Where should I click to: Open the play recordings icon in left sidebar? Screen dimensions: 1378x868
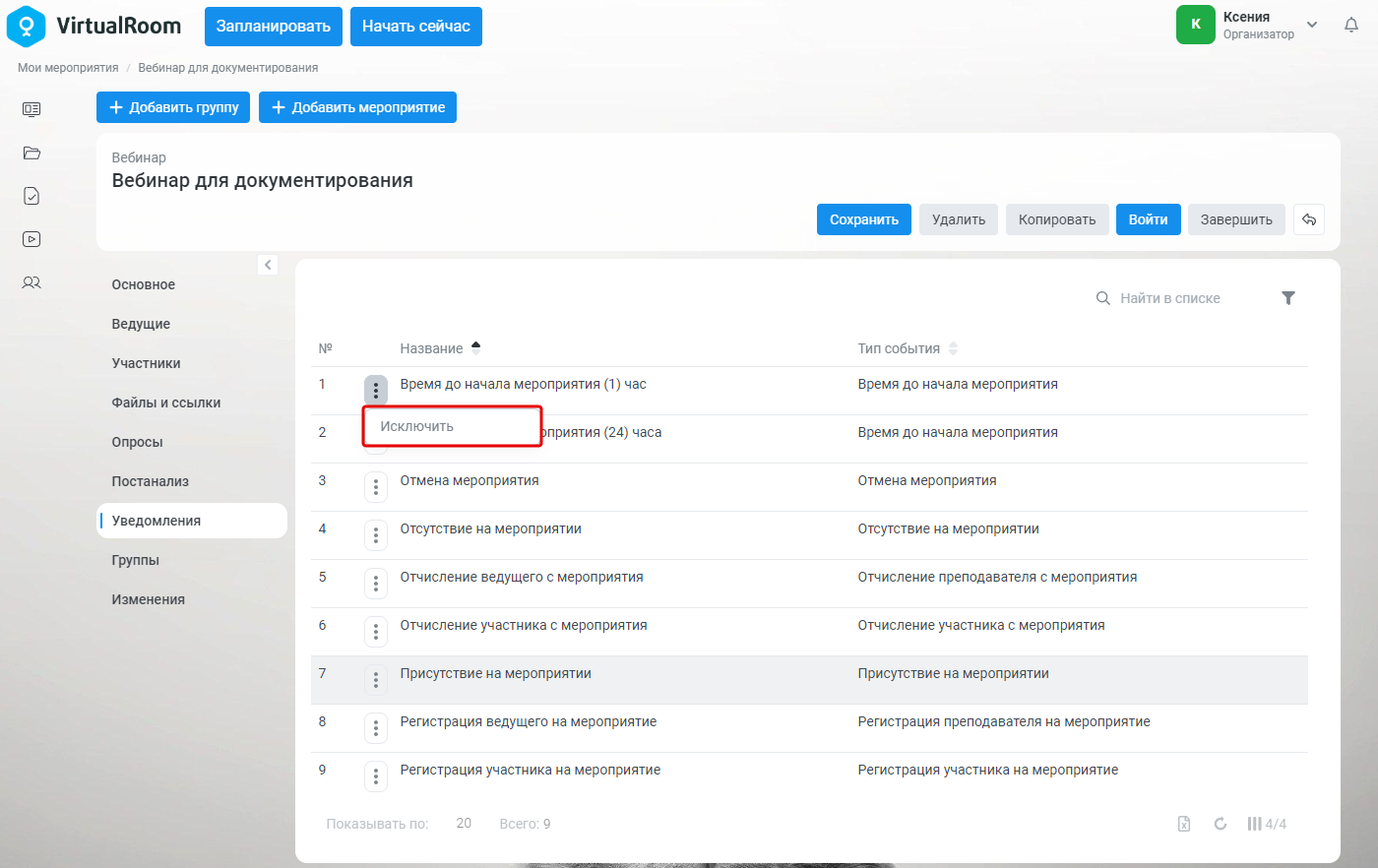[x=31, y=239]
